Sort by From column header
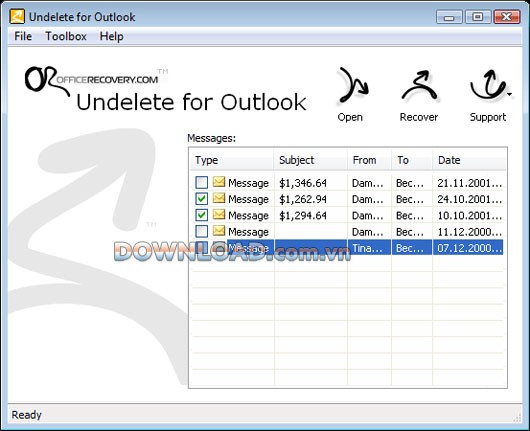530x431 pixels. pyautogui.click(x=369, y=160)
